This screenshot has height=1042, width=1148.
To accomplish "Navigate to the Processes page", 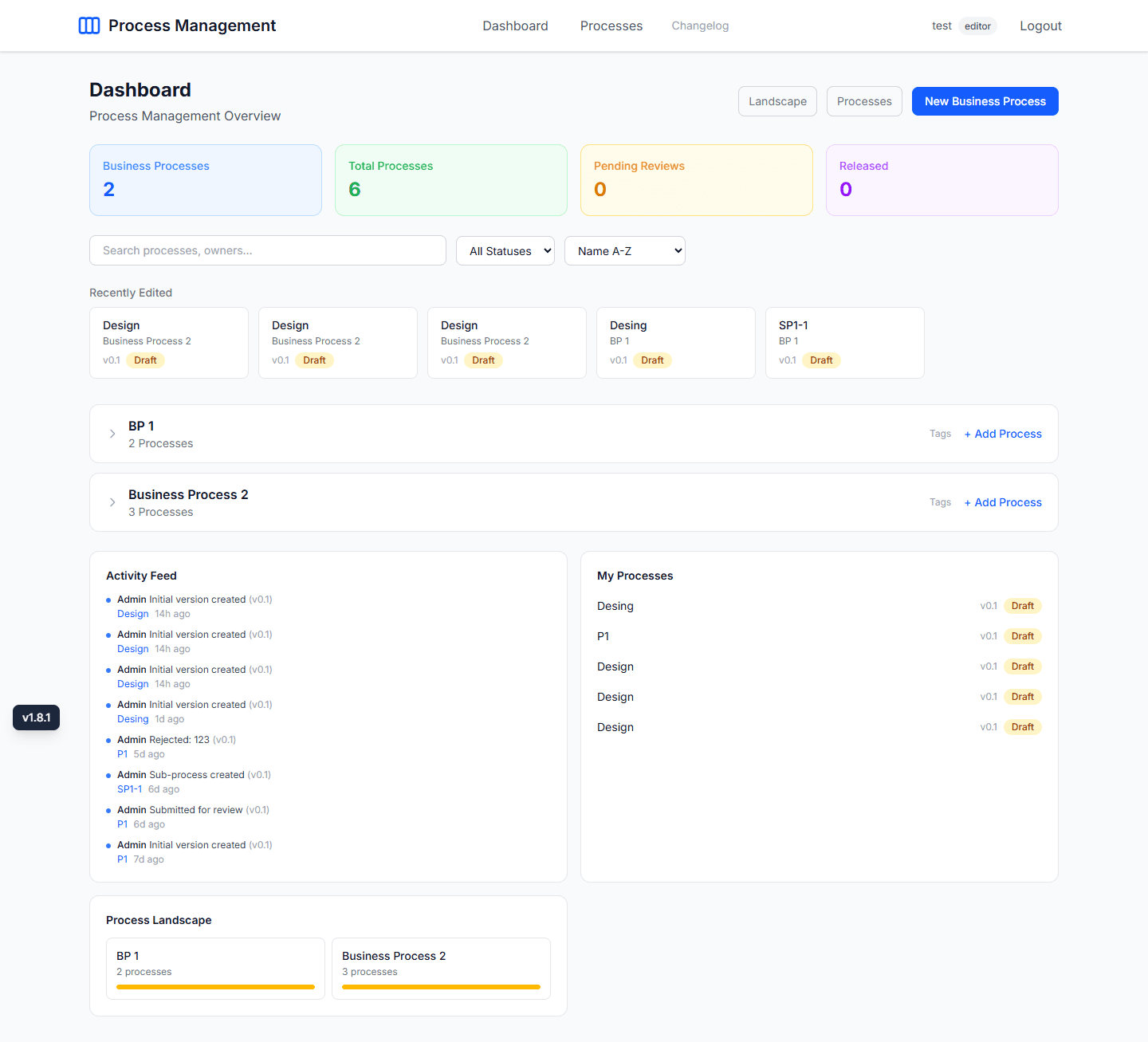I will (x=611, y=26).
